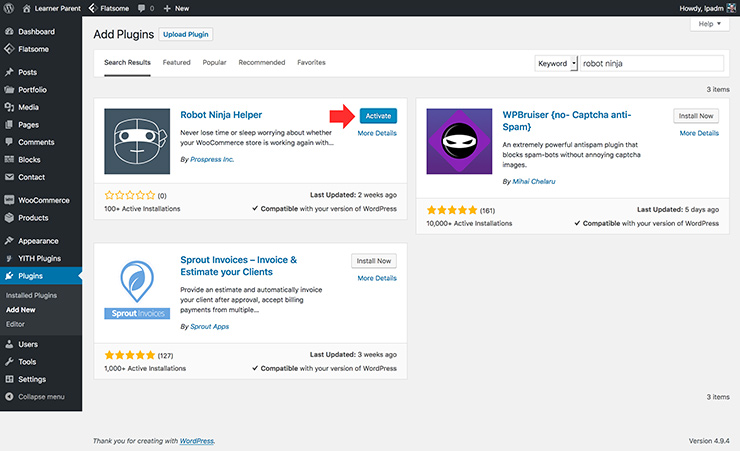Visit author Prospress Inc. link
The image size is (740, 451).
pos(212,159)
